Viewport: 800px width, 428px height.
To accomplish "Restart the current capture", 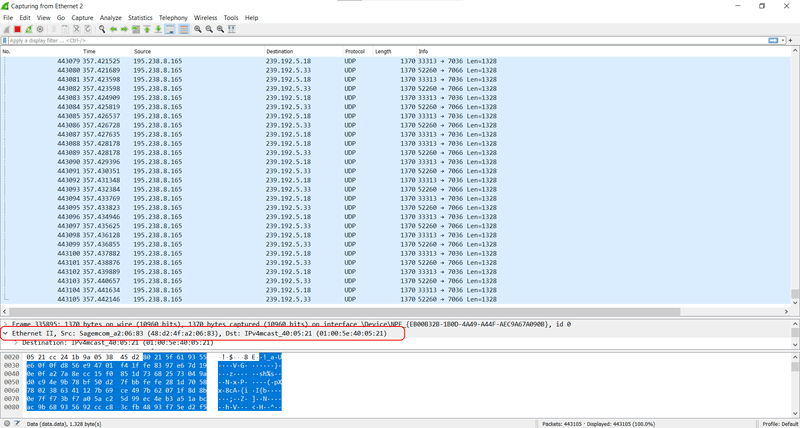I will click(x=29, y=29).
